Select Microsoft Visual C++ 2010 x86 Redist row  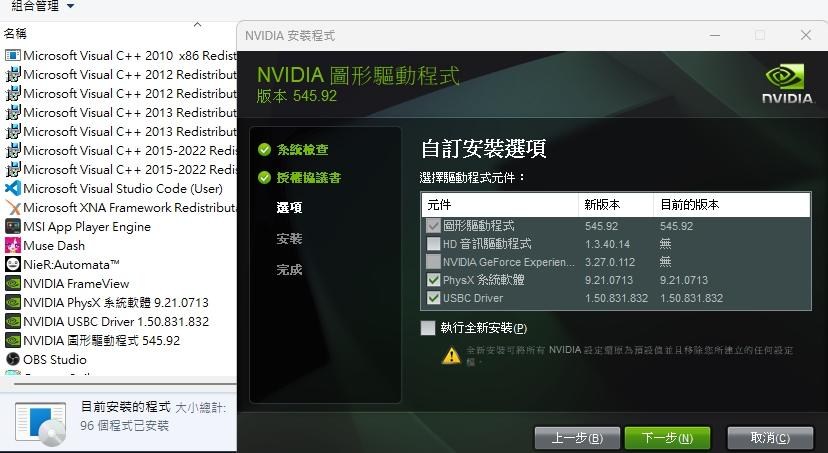pos(120,55)
